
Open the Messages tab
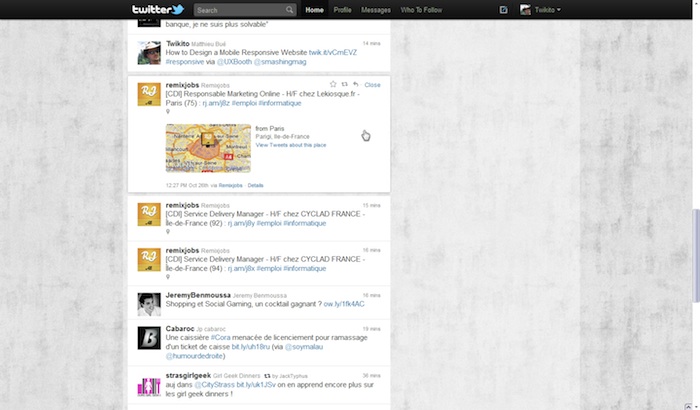(376, 10)
